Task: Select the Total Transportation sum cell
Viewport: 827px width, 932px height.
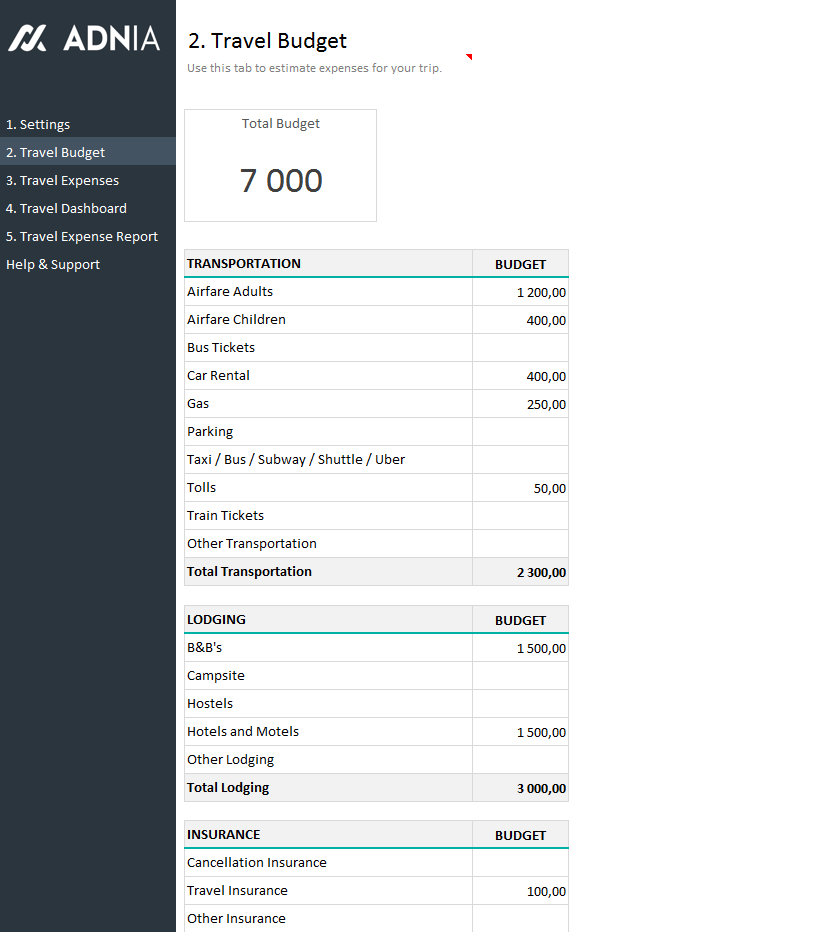Action: pyautogui.click(x=520, y=572)
